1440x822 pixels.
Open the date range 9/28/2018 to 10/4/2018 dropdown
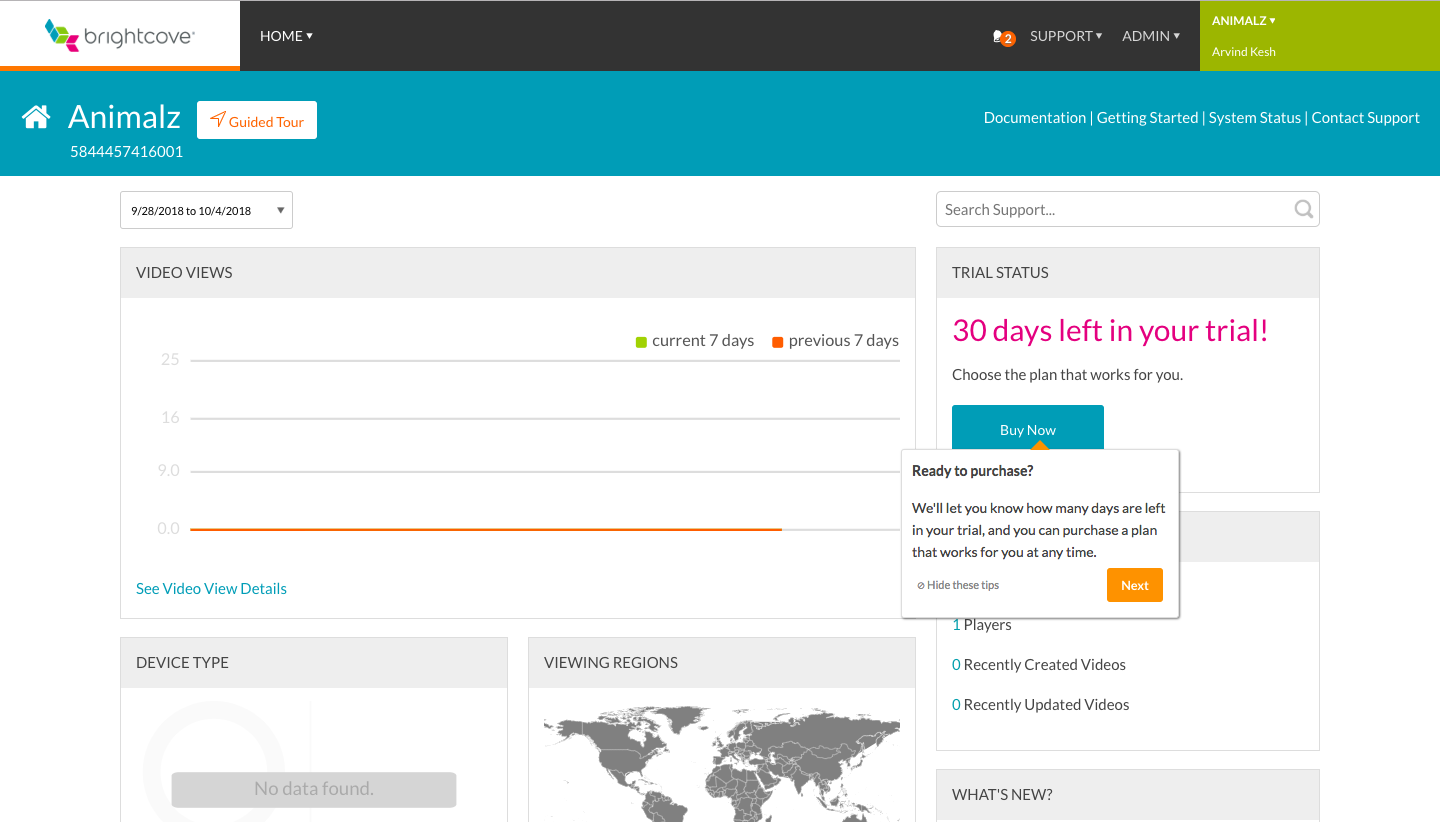coord(206,210)
